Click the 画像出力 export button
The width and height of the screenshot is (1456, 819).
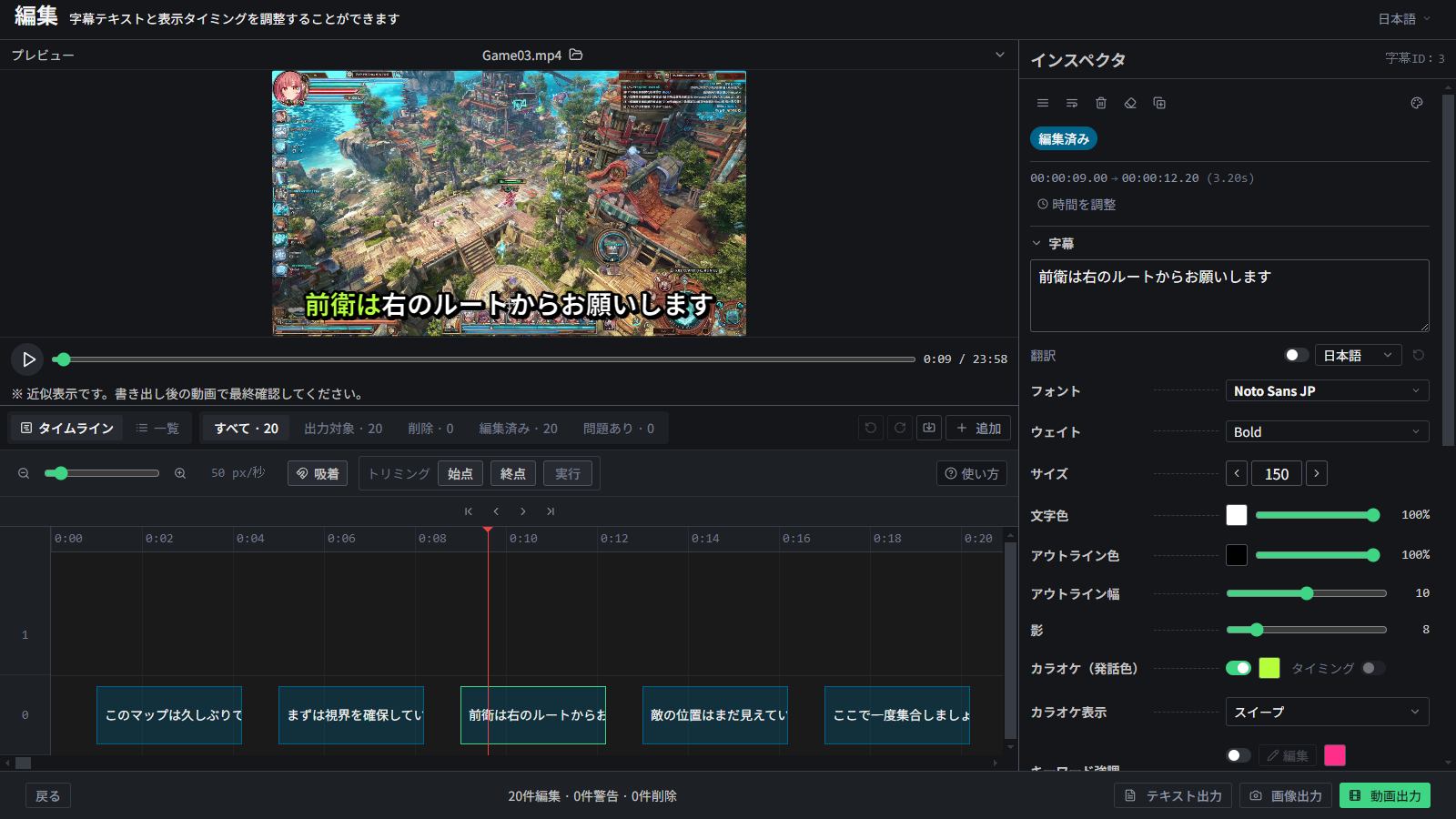[1286, 795]
